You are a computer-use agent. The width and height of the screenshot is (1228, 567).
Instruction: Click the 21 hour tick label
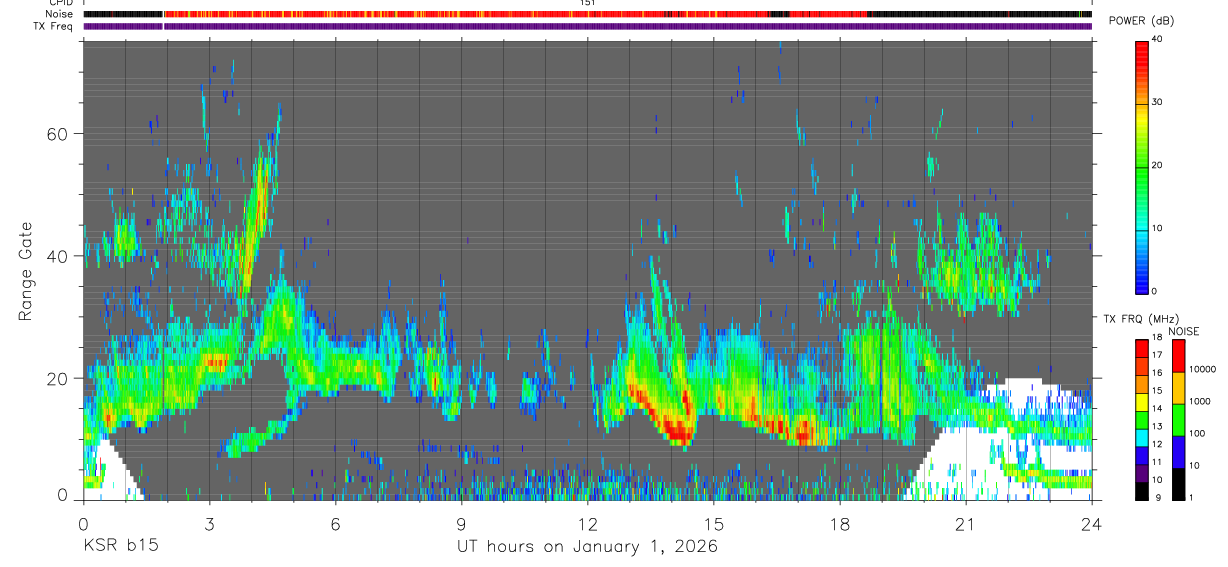tap(965, 523)
